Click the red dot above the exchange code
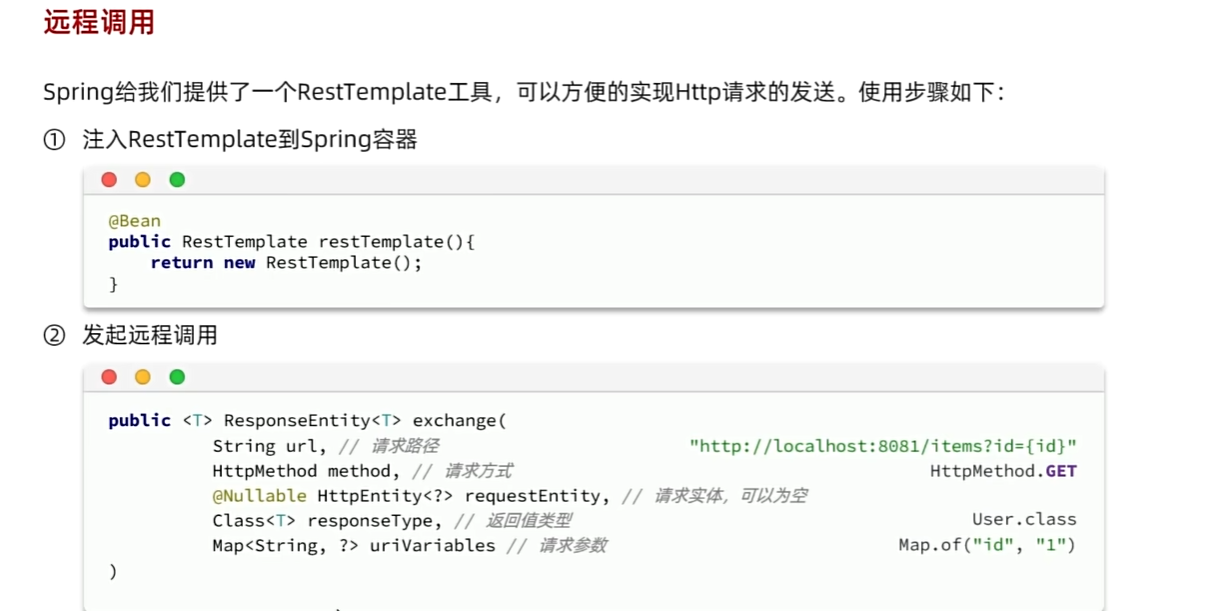Viewport: 1210px width, 611px height. (109, 377)
